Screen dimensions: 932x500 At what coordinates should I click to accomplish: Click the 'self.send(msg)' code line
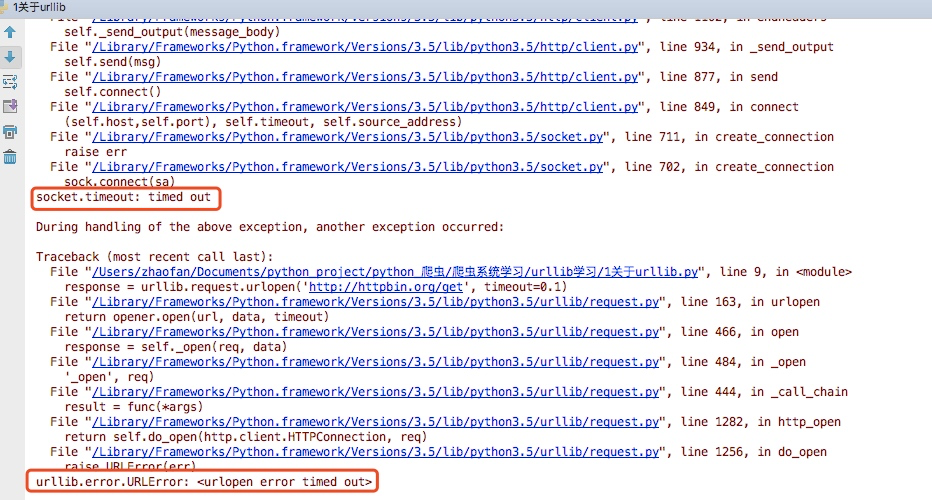pos(112,62)
